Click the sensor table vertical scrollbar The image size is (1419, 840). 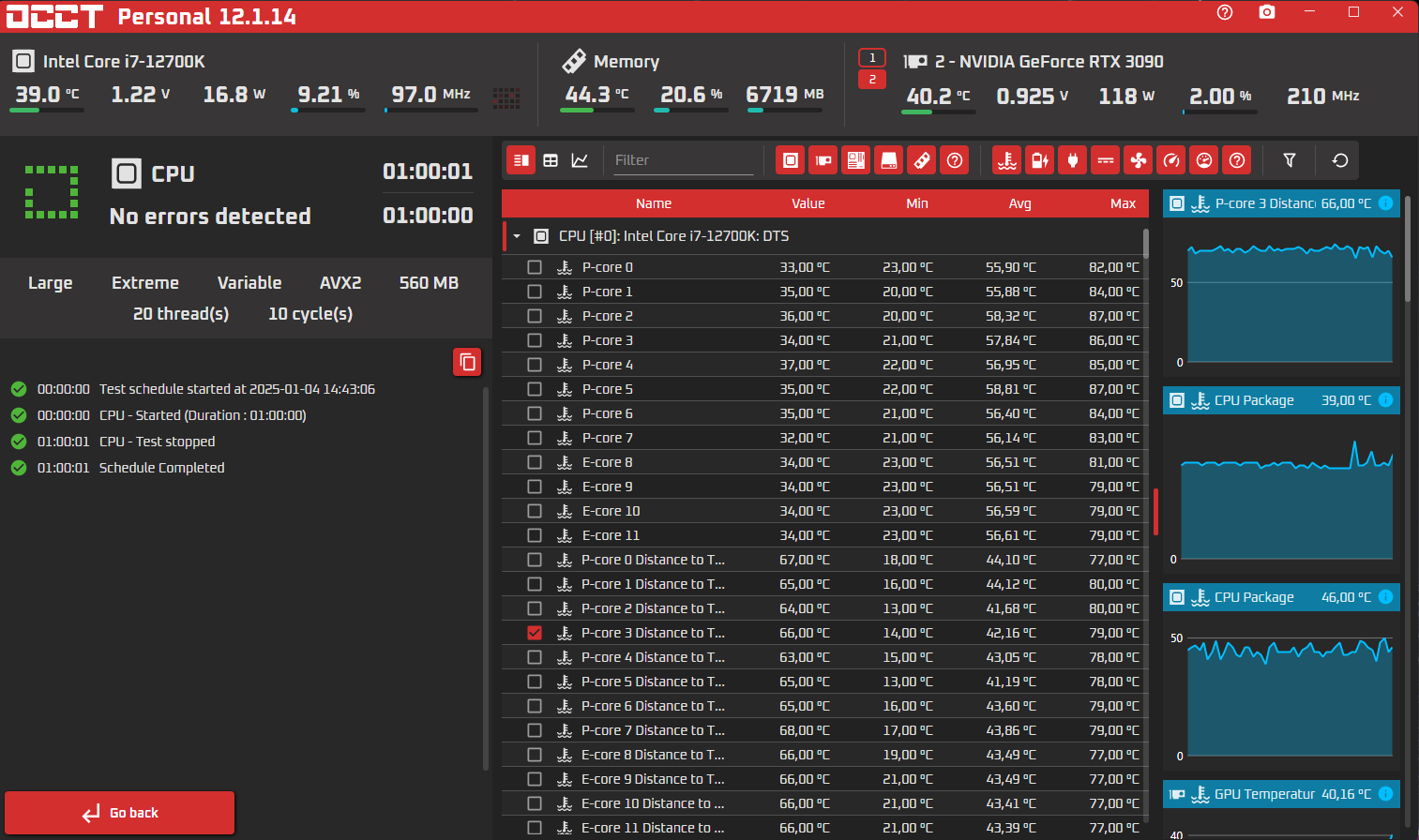pos(1146,244)
